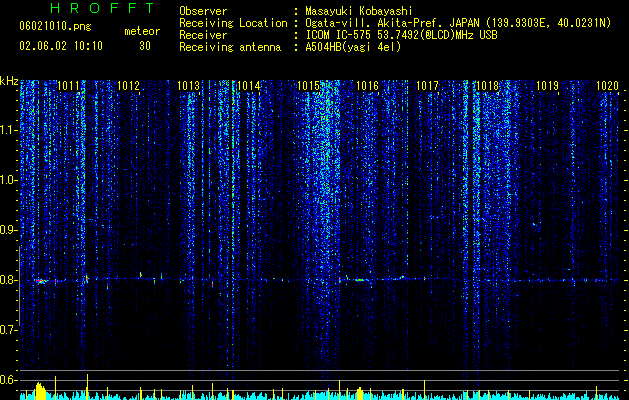The height and width of the screenshot is (400, 629).
Task: Click the 'Receiving antenna' field label
Action: [x=230, y=47]
